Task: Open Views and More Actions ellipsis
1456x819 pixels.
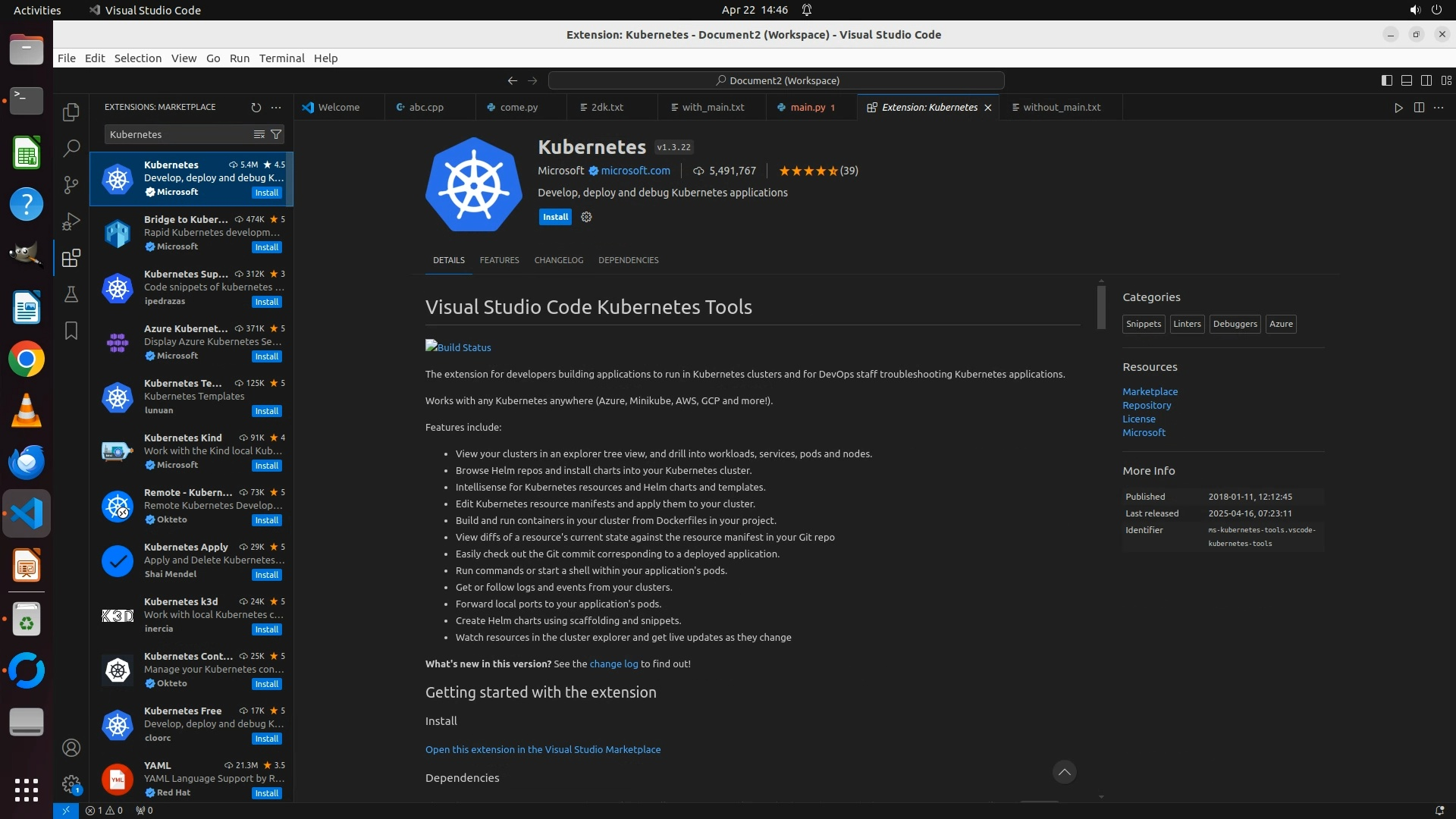Action: [x=276, y=108]
